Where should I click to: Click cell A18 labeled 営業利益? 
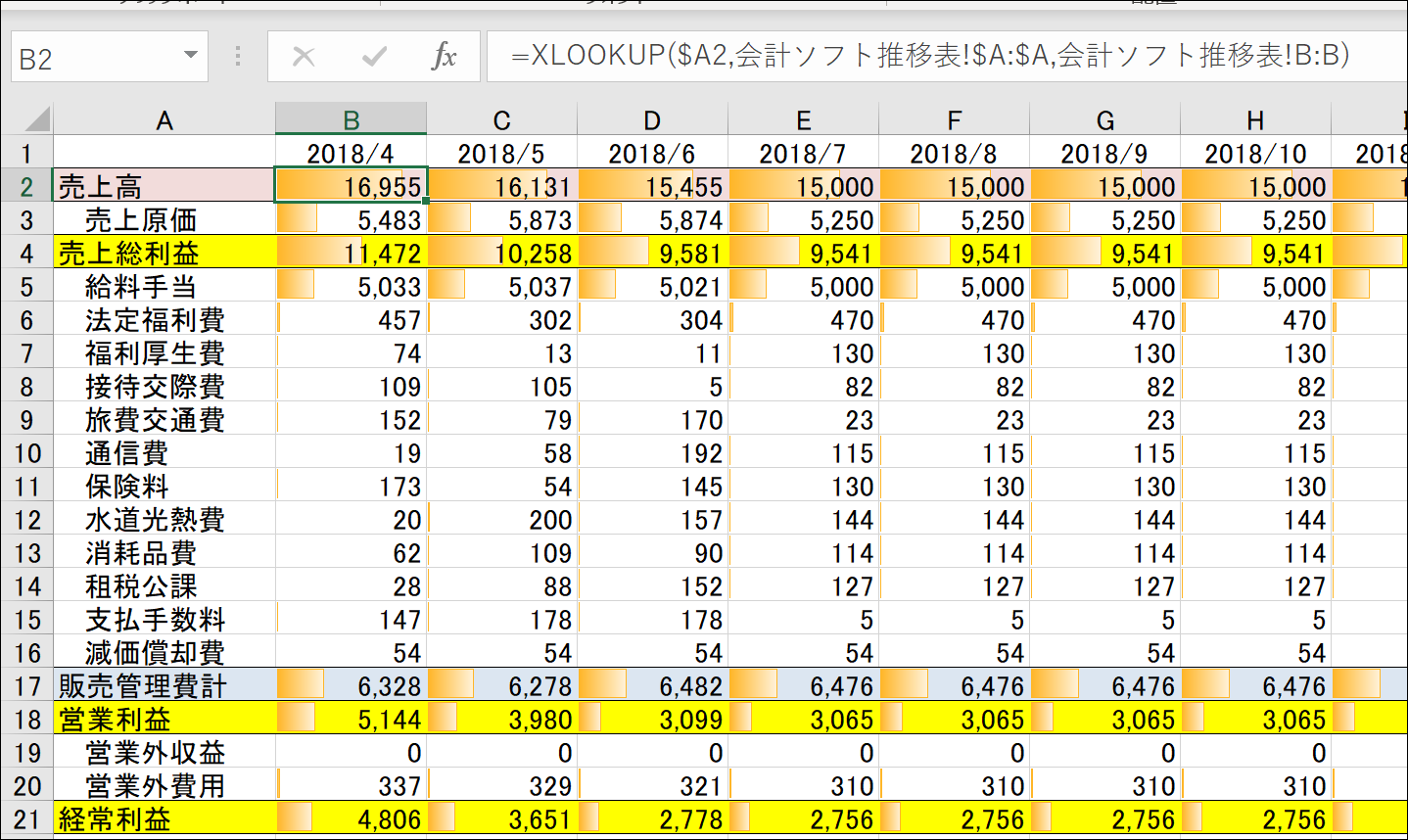pos(164,720)
